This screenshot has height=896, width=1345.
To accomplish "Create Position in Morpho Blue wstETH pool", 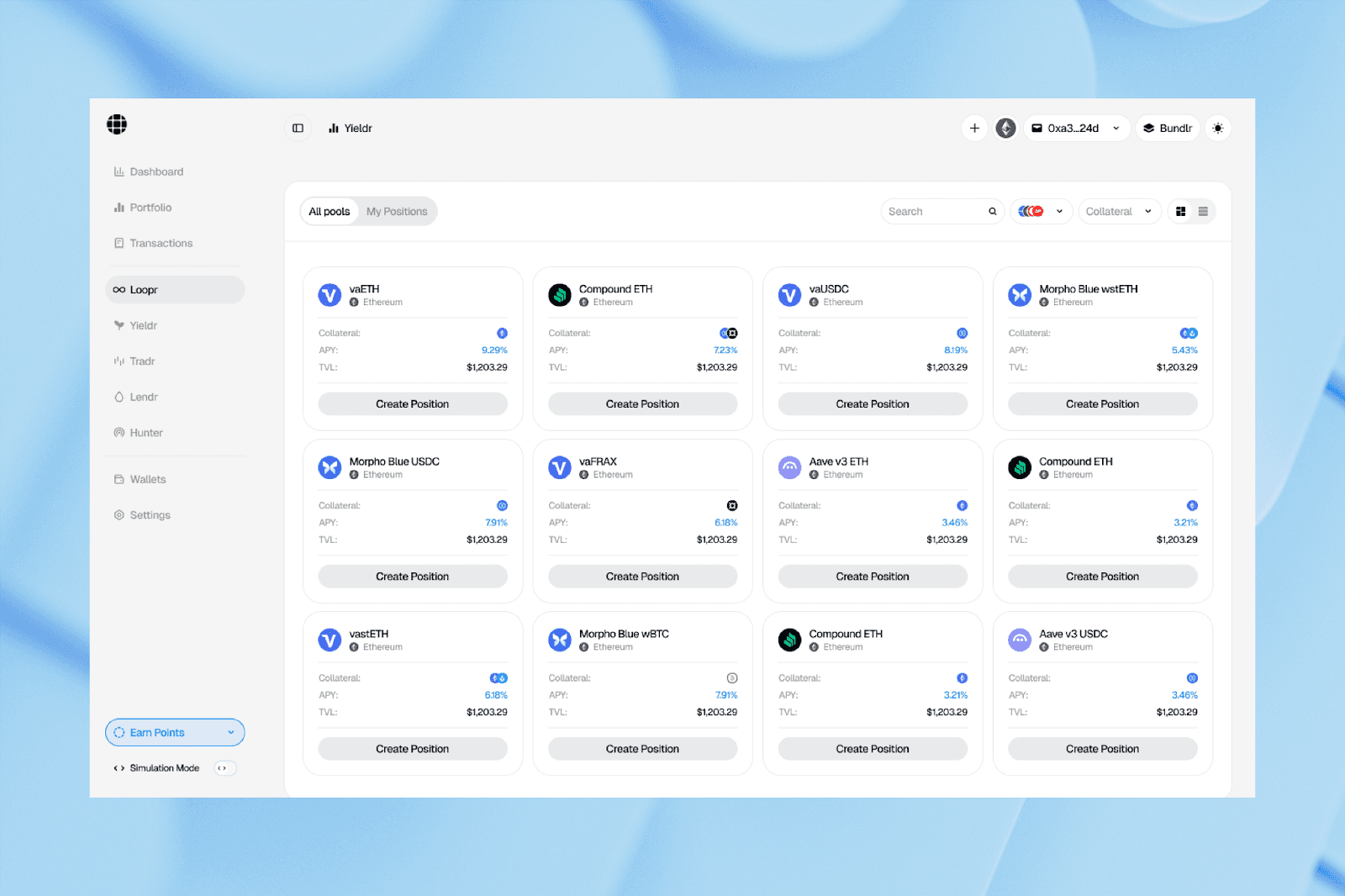I will 1103,404.
